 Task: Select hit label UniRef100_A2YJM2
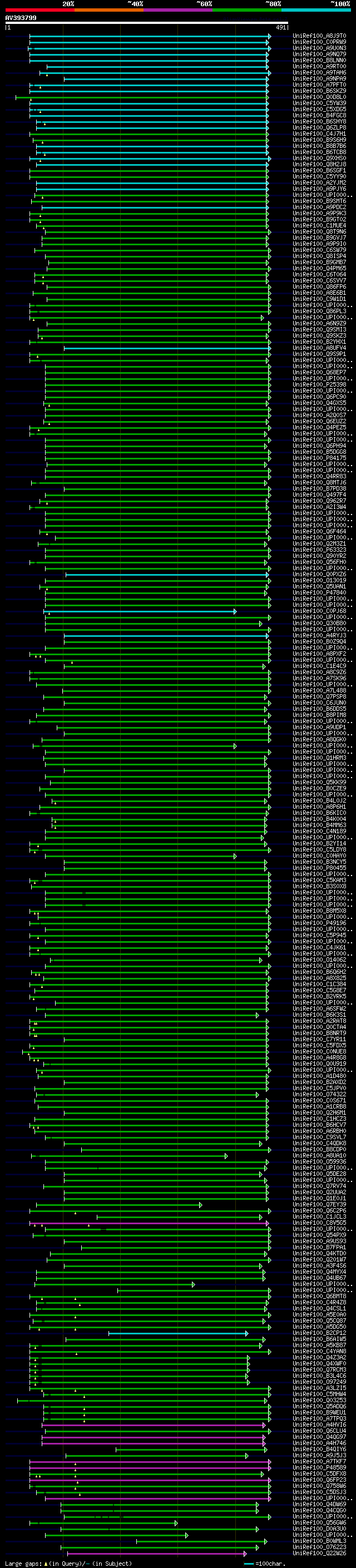(319, 182)
